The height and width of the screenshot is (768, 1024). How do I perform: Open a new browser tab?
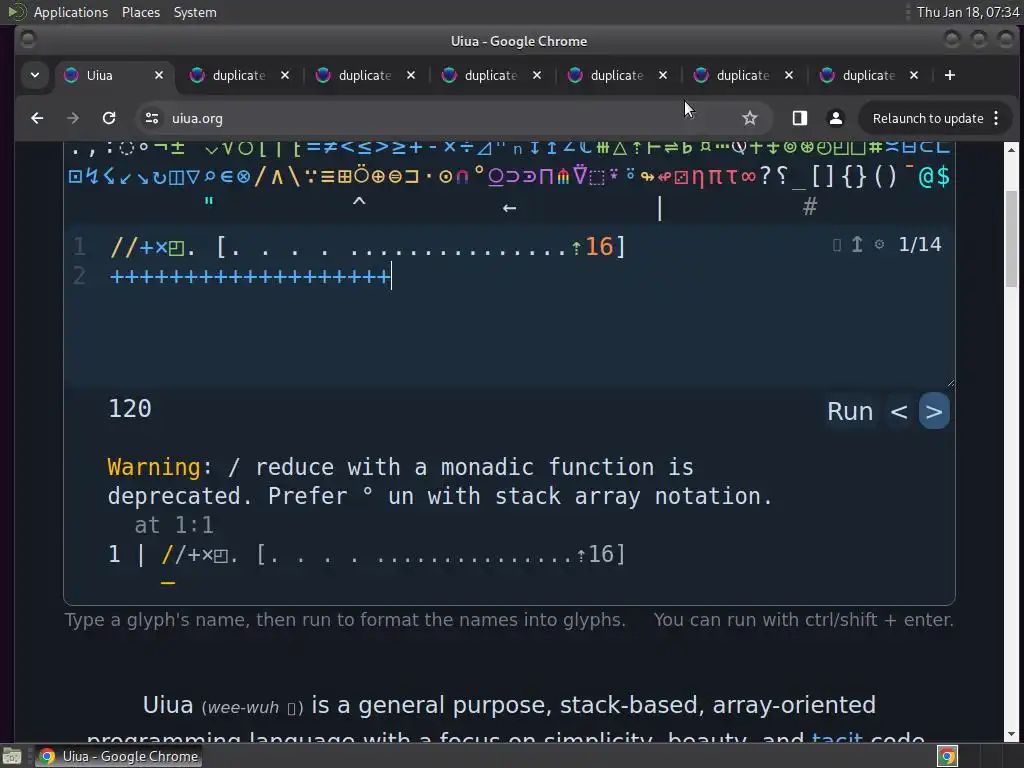tap(950, 75)
